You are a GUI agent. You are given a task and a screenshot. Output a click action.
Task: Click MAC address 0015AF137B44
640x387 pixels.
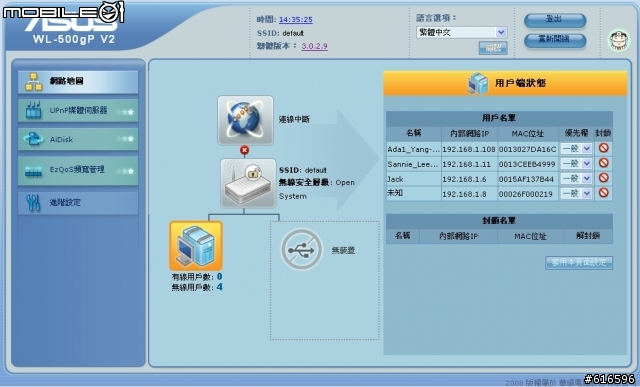point(526,179)
